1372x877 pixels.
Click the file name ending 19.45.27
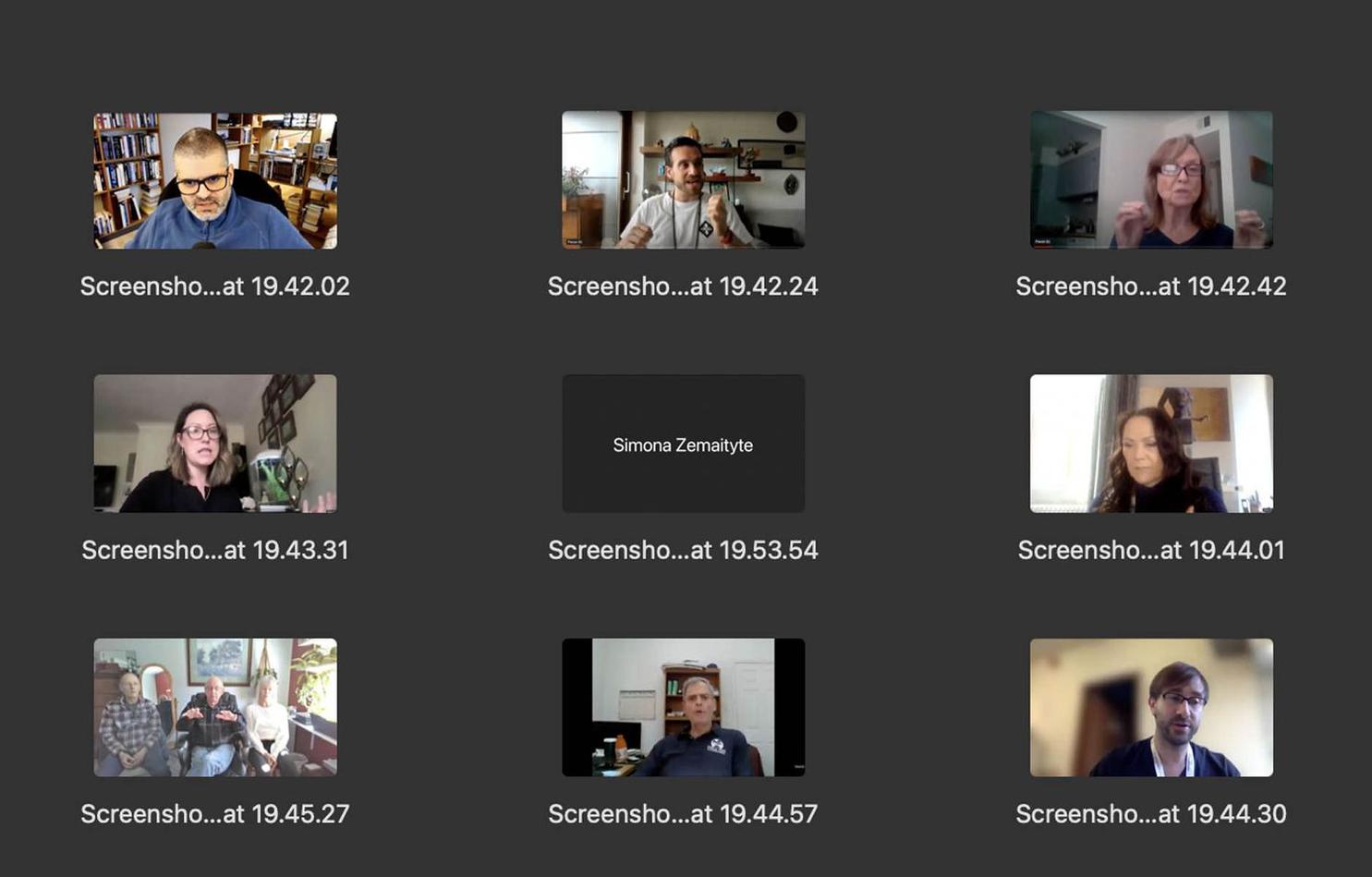coord(215,814)
